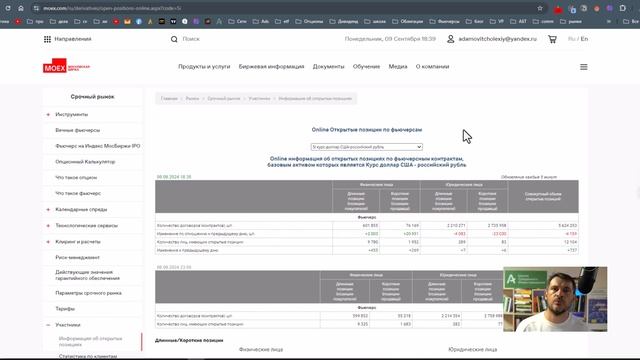Click the MOEX logo
Image resolution: width=640 pixels, height=360 pixels.
pos(66,66)
